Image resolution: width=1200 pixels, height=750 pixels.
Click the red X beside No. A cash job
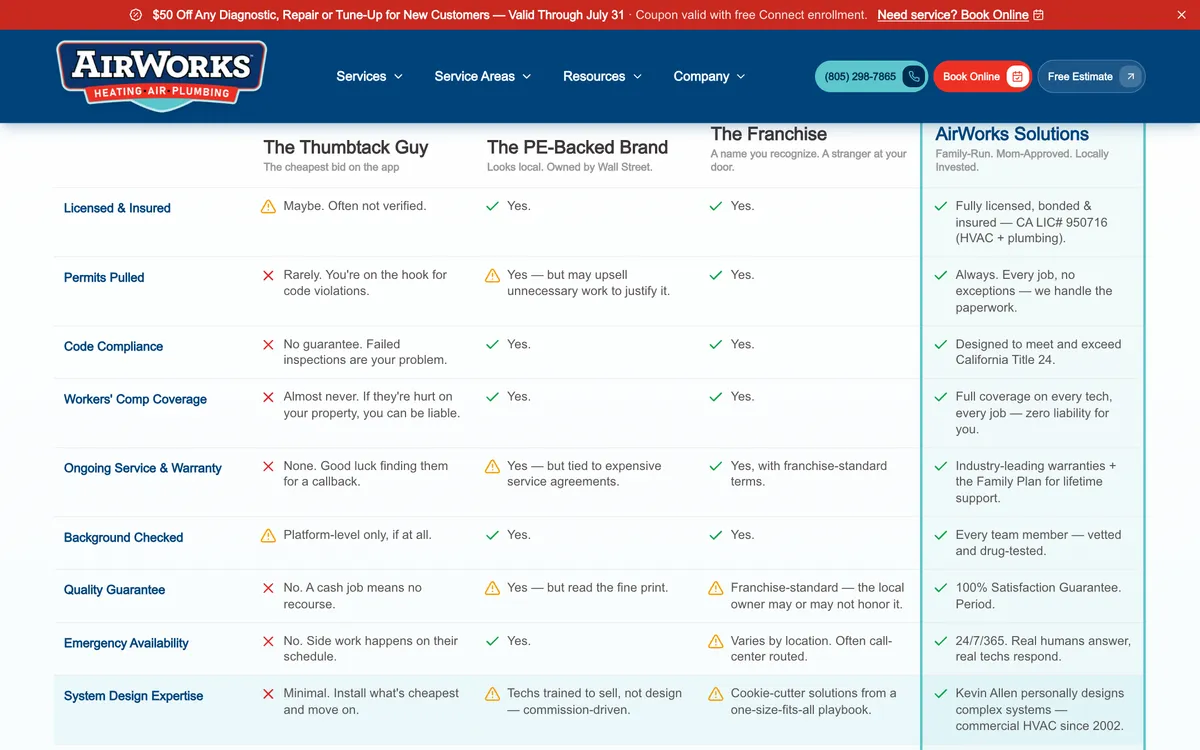point(268,588)
